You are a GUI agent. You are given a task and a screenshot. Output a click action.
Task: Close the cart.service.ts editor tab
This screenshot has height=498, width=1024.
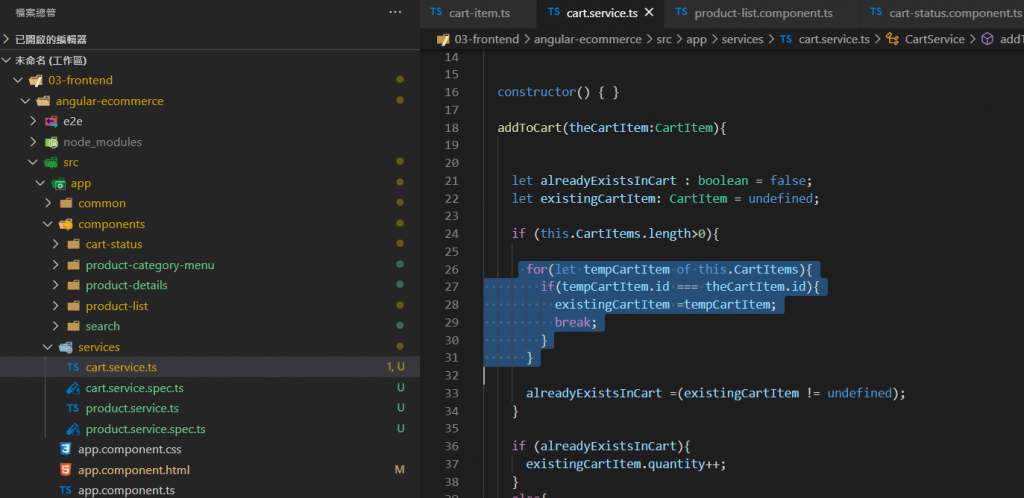649,12
